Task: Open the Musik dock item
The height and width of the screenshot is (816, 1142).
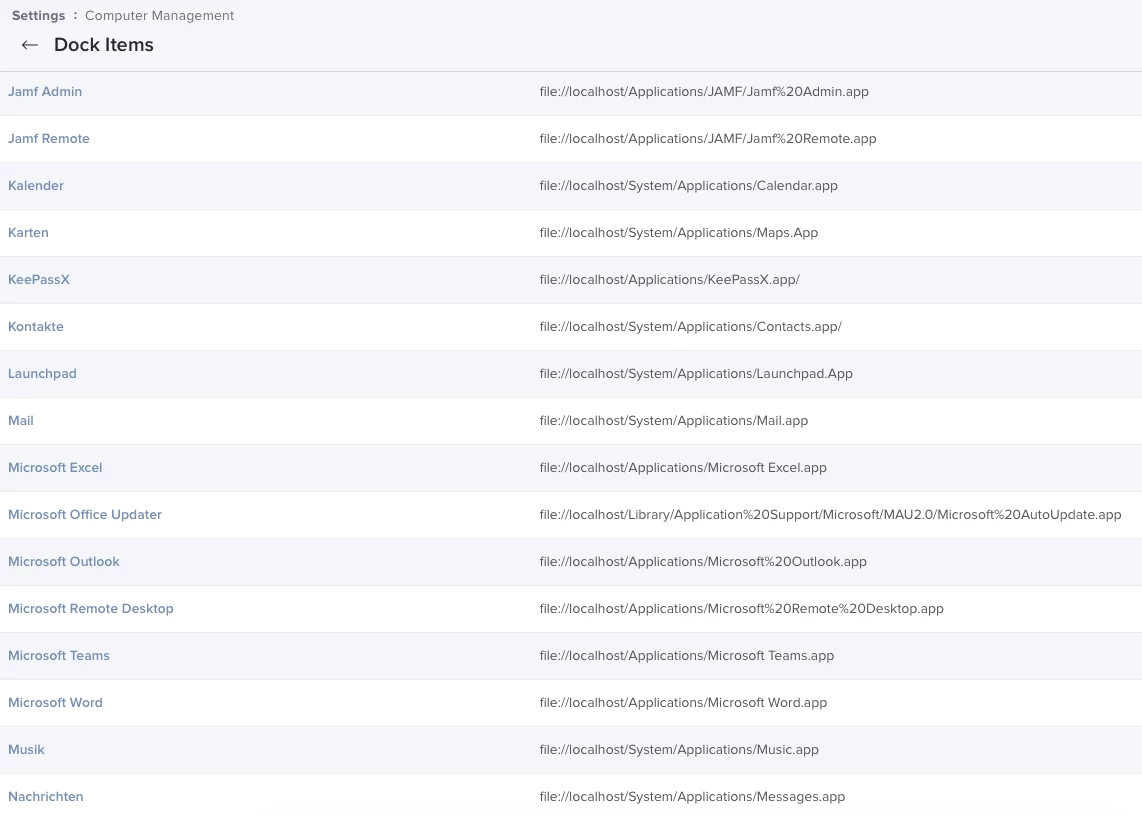Action: pos(26,750)
